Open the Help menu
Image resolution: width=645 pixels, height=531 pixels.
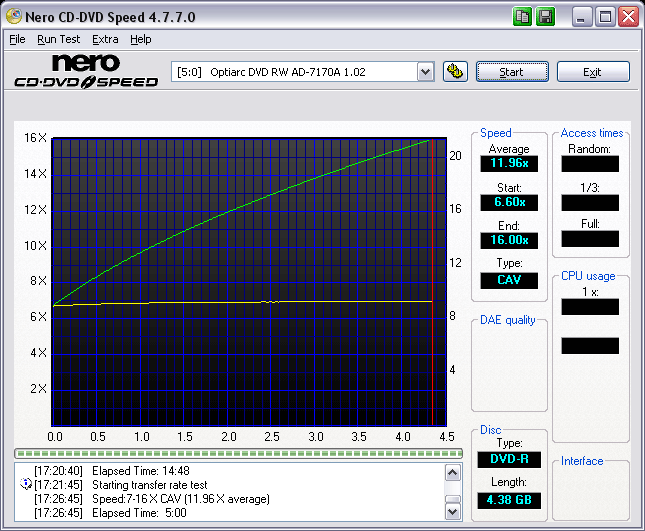coord(141,39)
